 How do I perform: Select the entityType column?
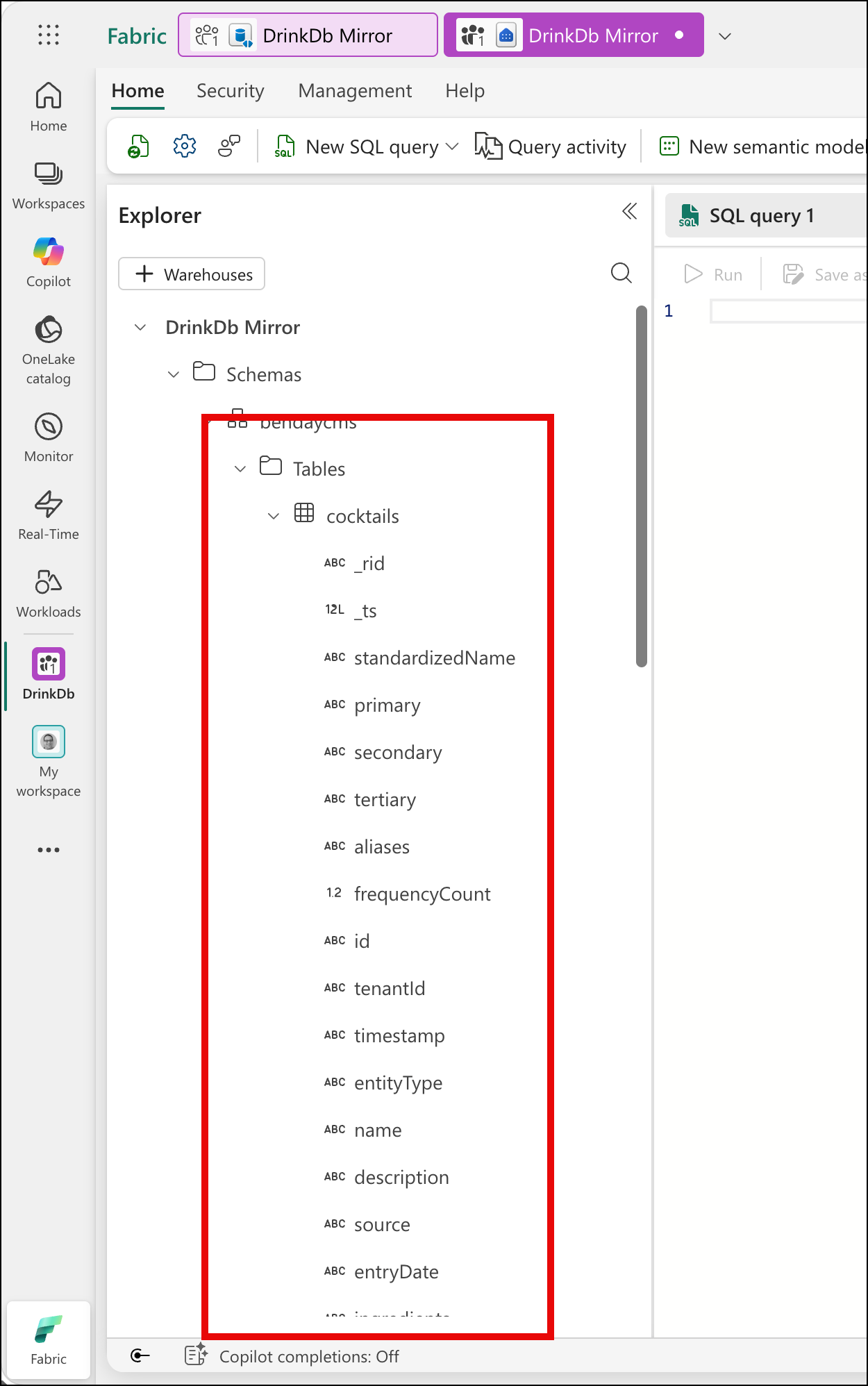point(398,1083)
